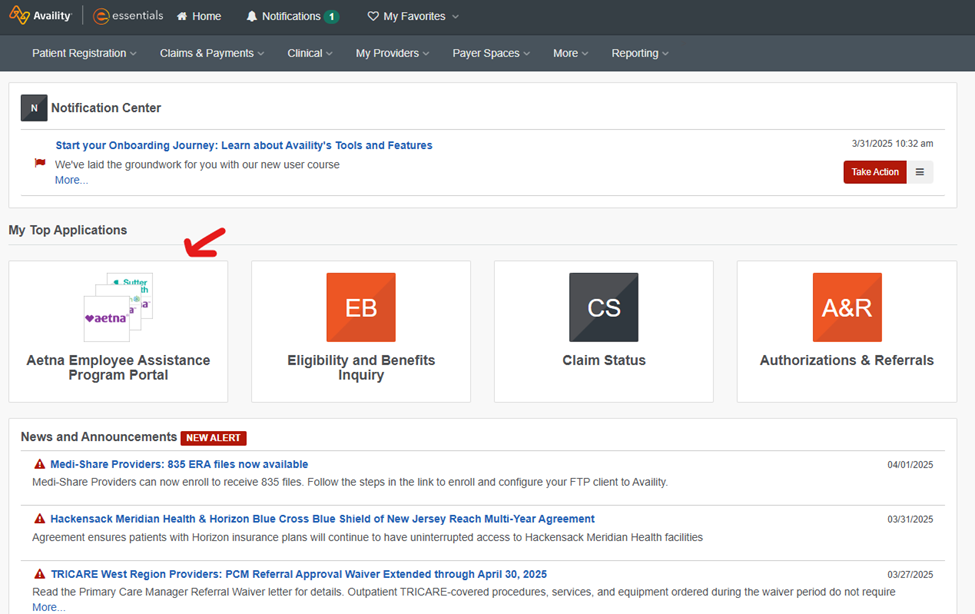Screen dimensions: 975x614
Task: Open the A&R Authorizations tile icon
Action: [x=847, y=307]
